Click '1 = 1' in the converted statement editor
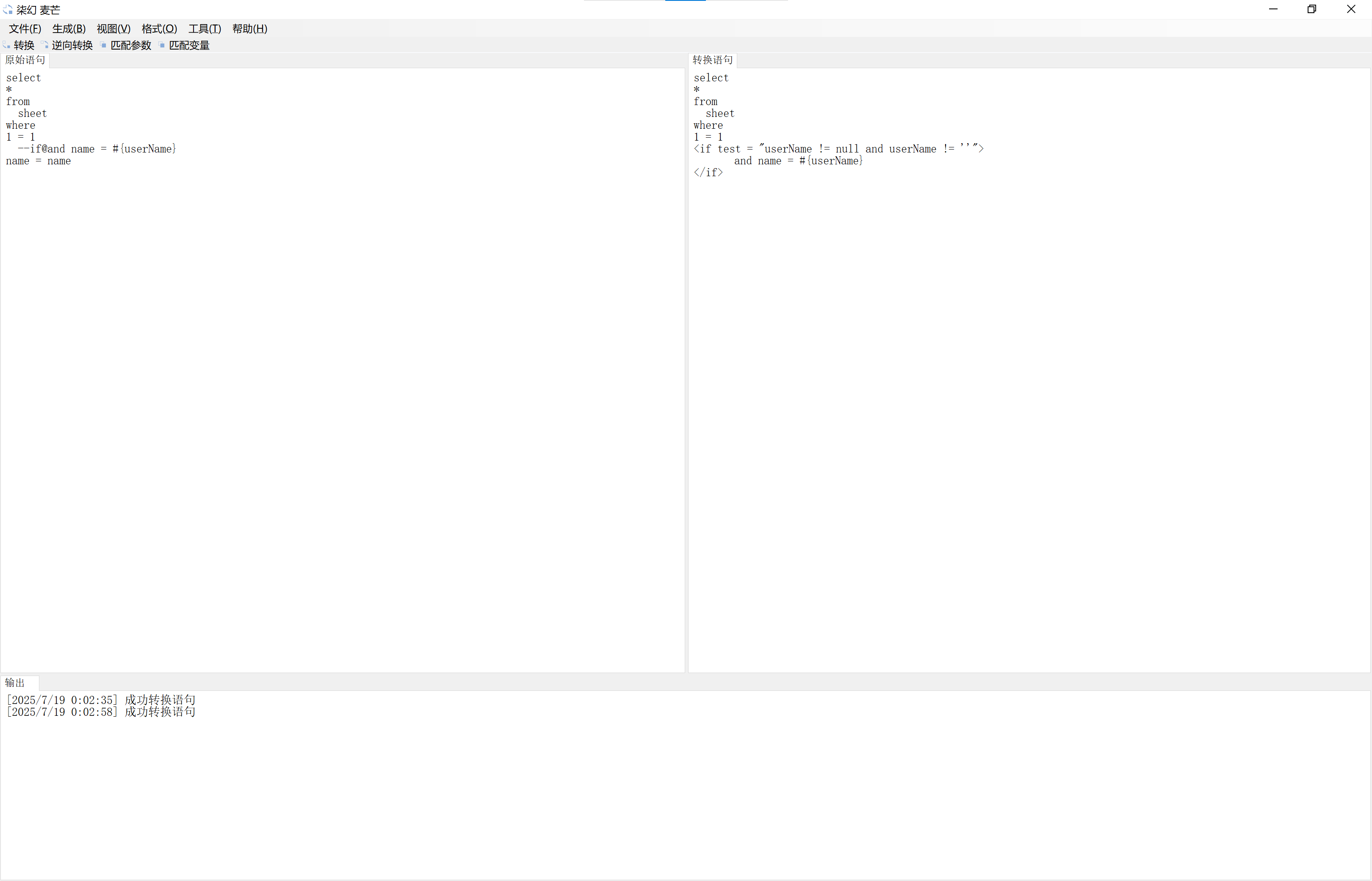Image resolution: width=1372 pixels, height=881 pixels. 708,137
